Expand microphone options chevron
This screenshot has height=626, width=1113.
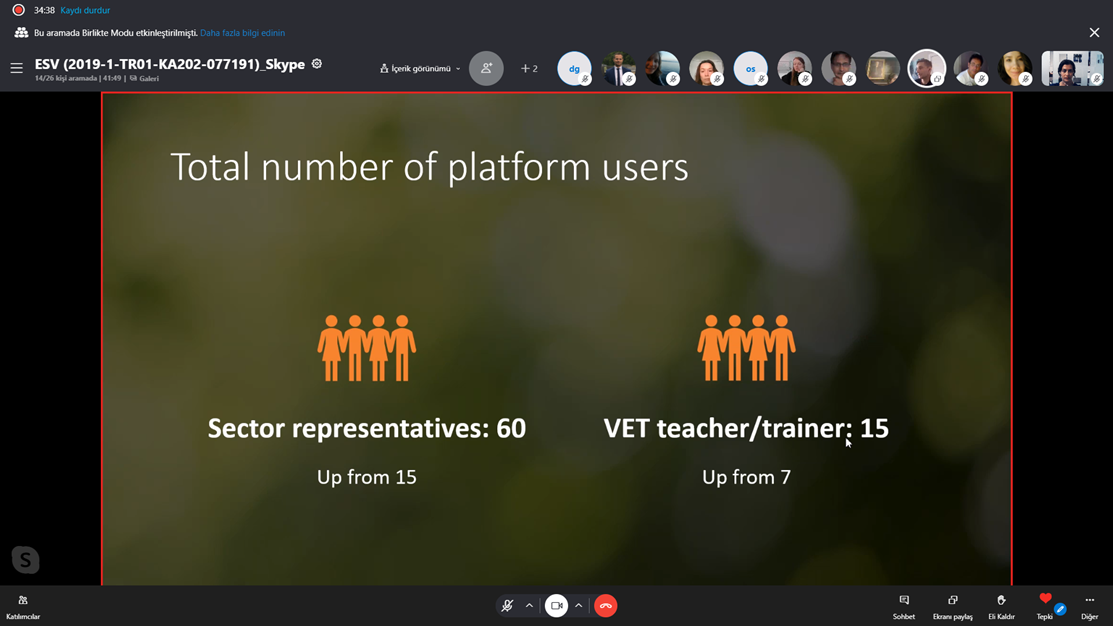pos(529,606)
